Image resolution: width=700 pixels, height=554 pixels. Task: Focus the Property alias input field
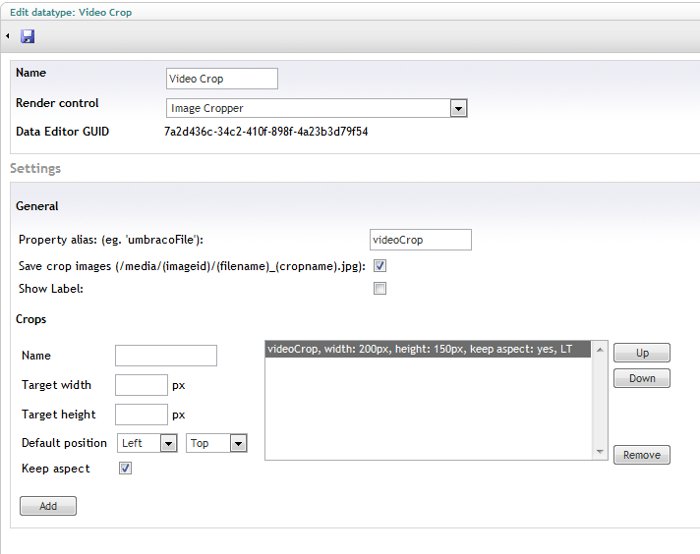click(x=420, y=240)
